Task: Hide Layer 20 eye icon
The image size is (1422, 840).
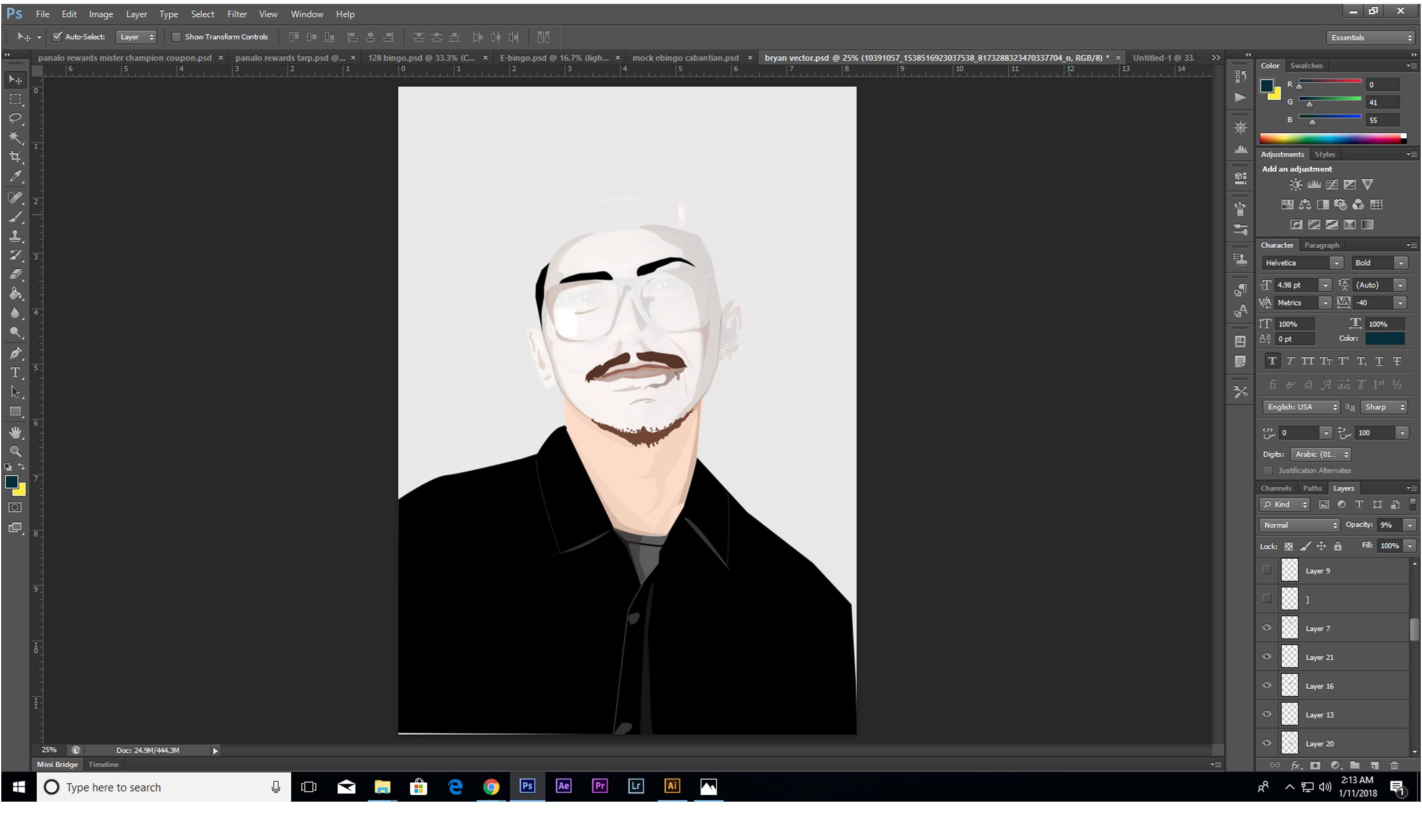Action: pos(1267,743)
